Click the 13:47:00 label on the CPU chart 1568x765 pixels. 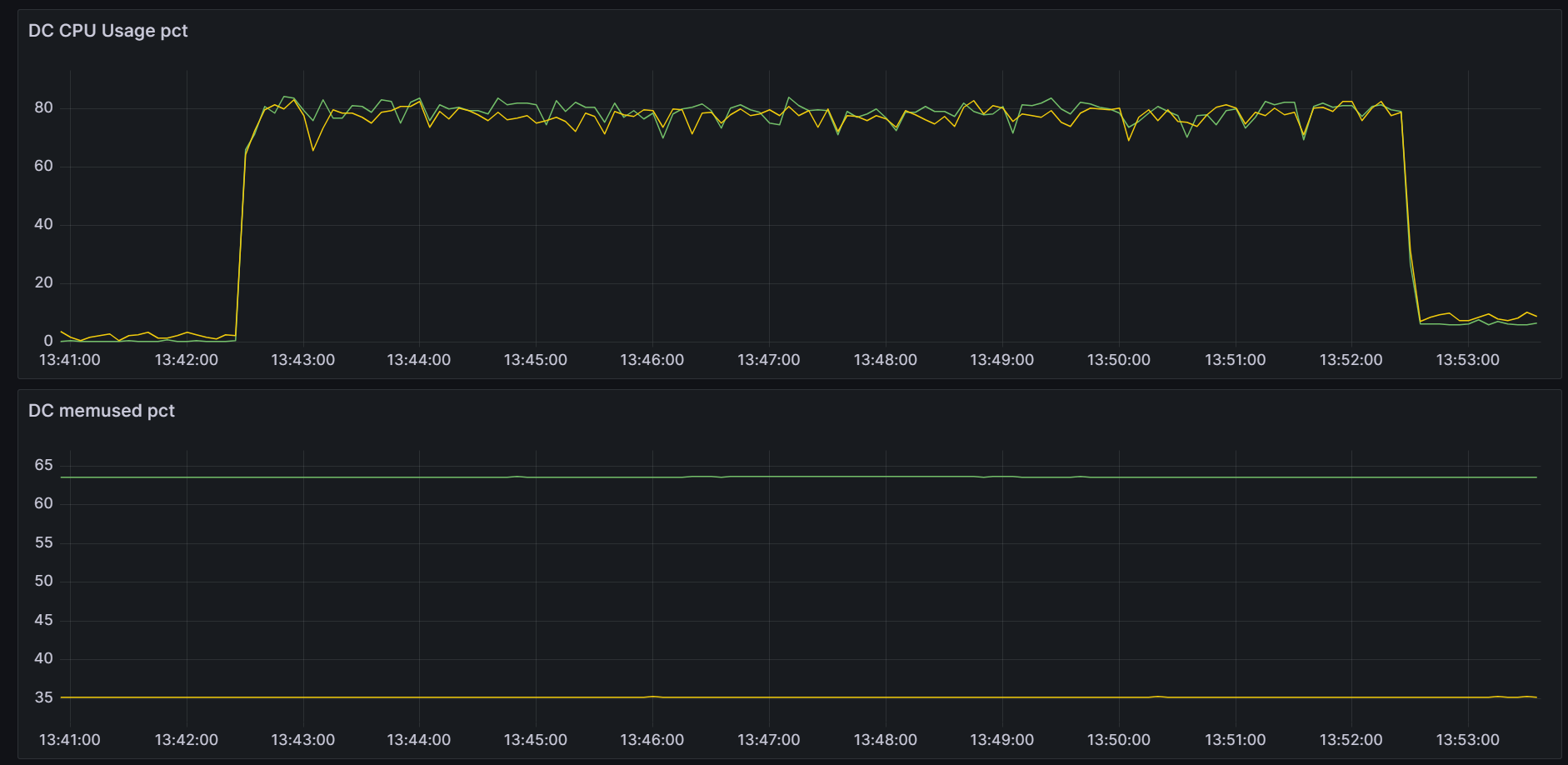click(x=768, y=360)
